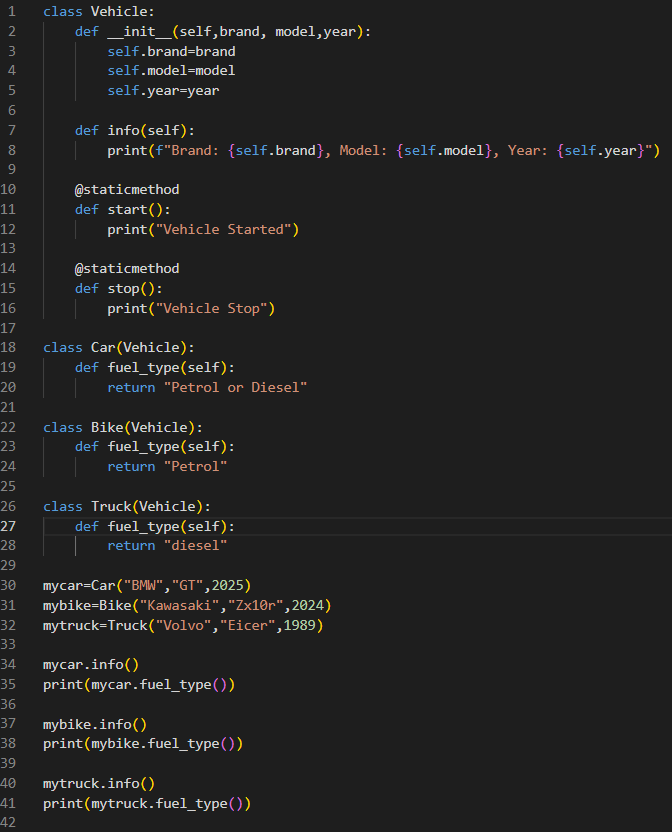
Task: Click line number 1 in the gutter
Action: coord(12,11)
